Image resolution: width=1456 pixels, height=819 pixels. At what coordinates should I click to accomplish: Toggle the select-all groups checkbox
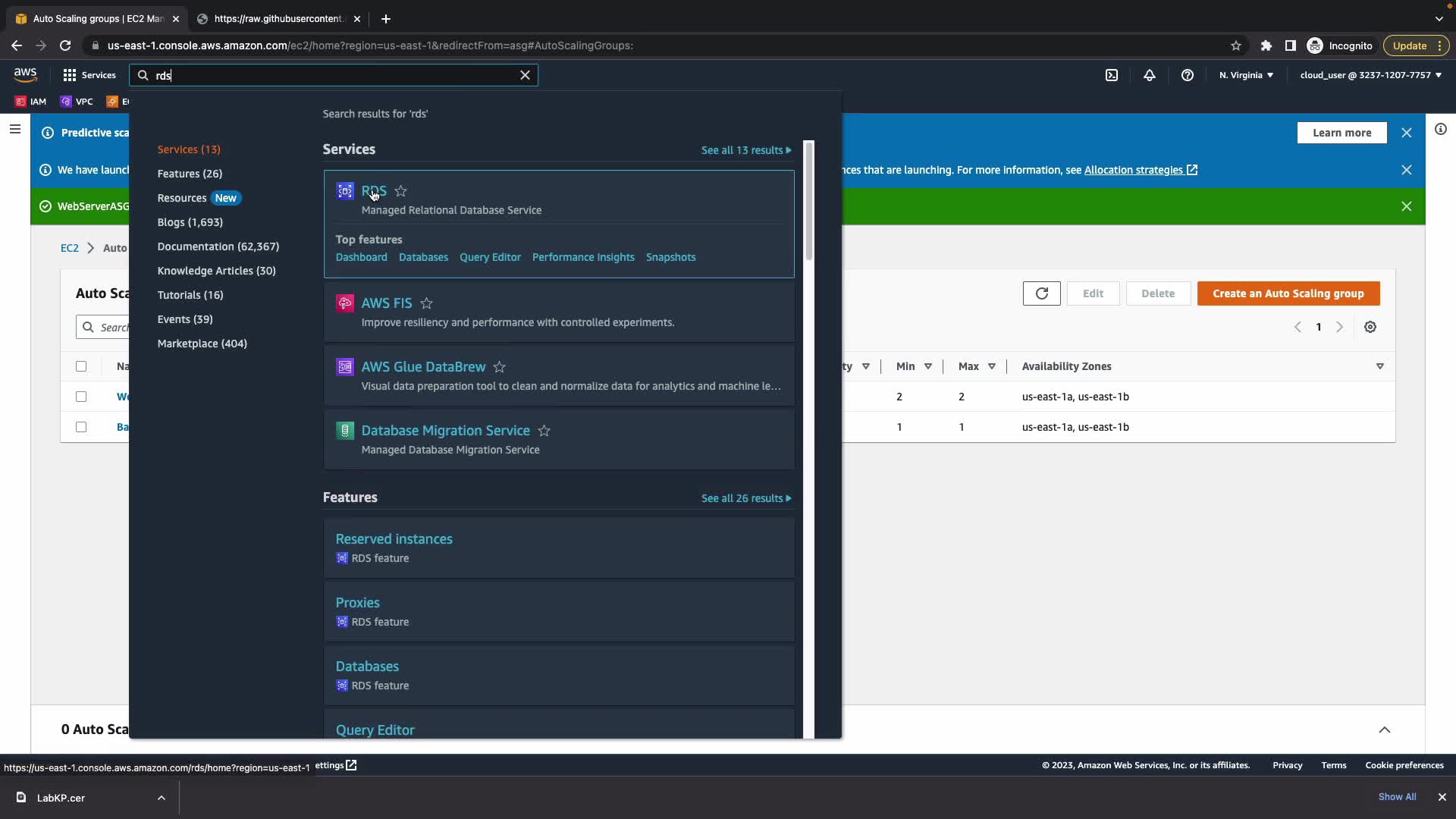pos(81,366)
